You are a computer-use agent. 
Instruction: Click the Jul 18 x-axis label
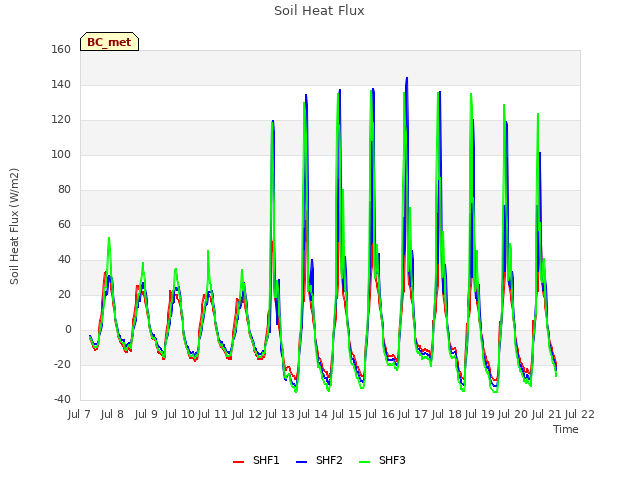[x=447, y=414]
